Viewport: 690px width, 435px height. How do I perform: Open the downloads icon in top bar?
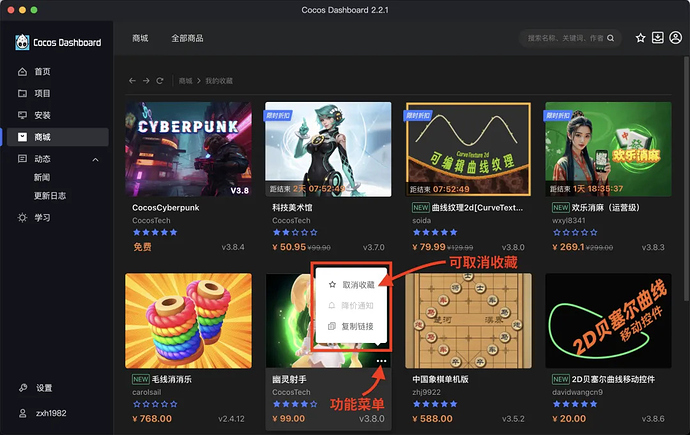657,38
